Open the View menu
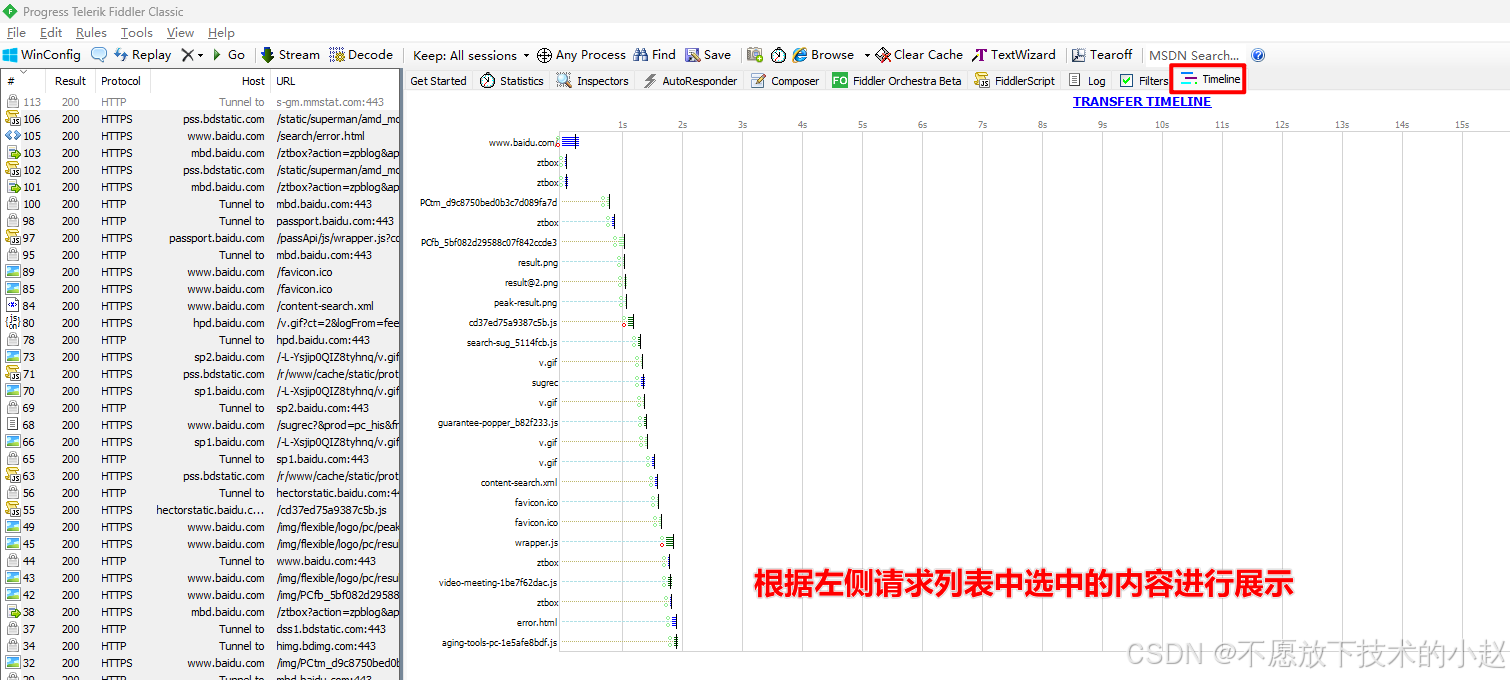Viewport: 1510px width, 680px height. (x=180, y=33)
